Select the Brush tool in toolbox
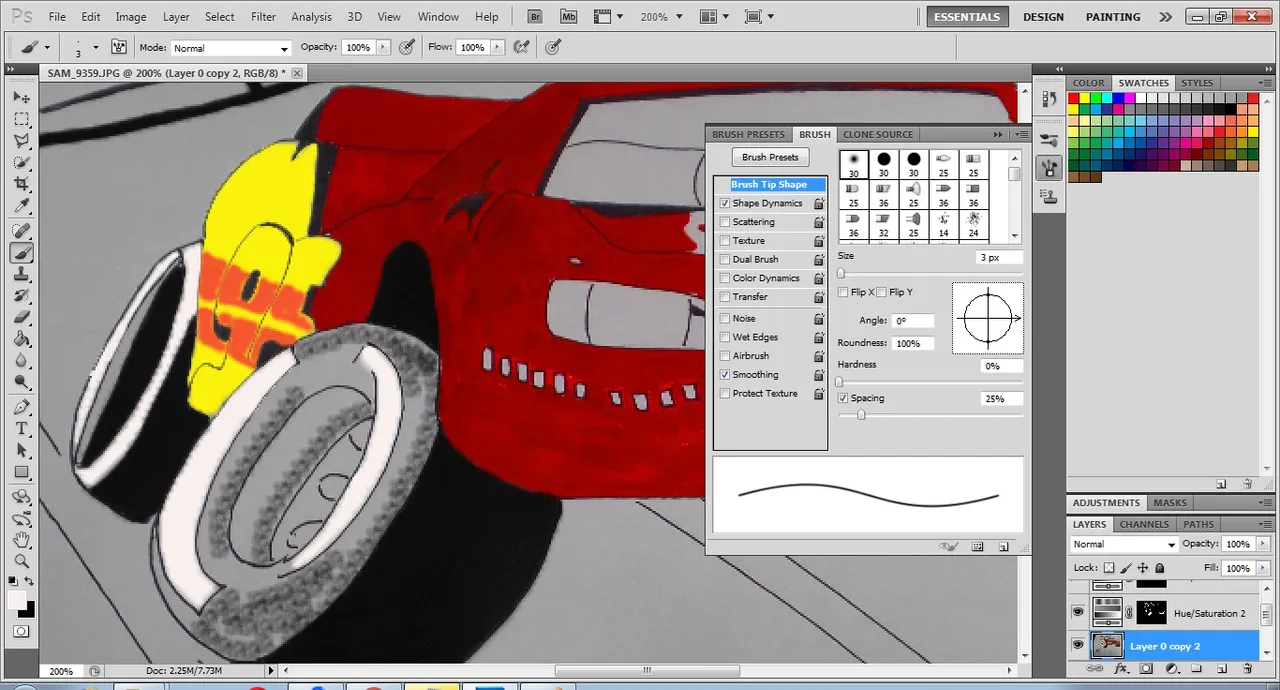1280x690 pixels. 21,253
